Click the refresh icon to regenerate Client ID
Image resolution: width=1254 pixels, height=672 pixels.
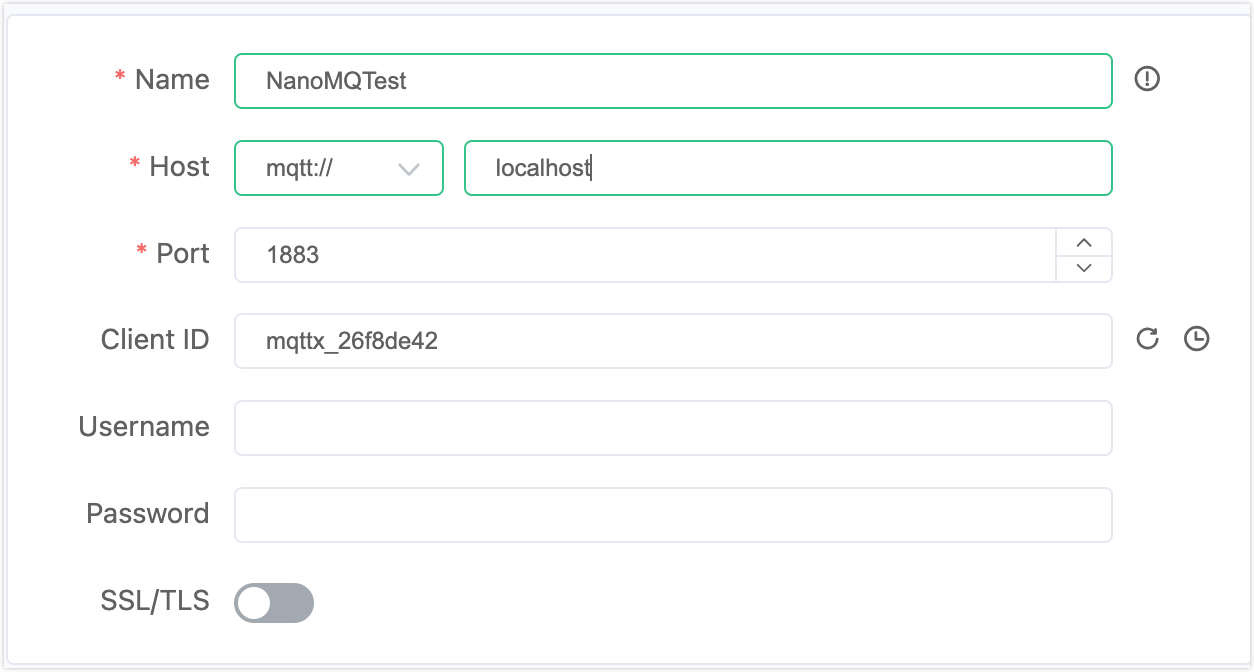pyautogui.click(x=1147, y=340)
